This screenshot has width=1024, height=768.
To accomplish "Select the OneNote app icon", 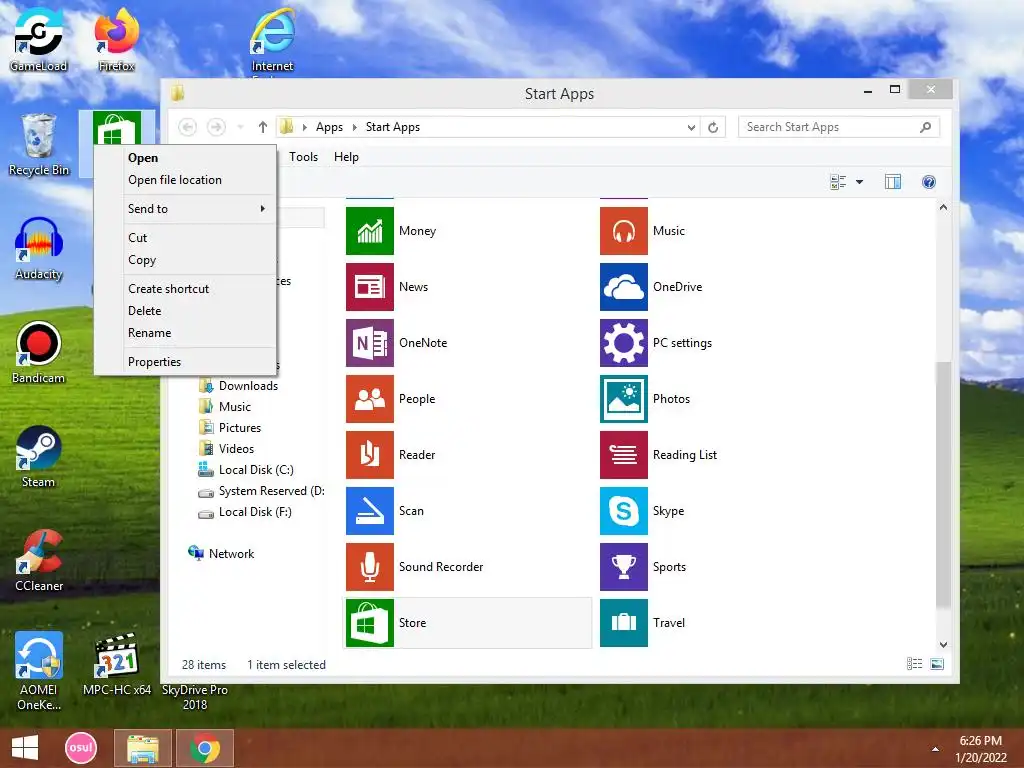I will click(x=370, y=343).
